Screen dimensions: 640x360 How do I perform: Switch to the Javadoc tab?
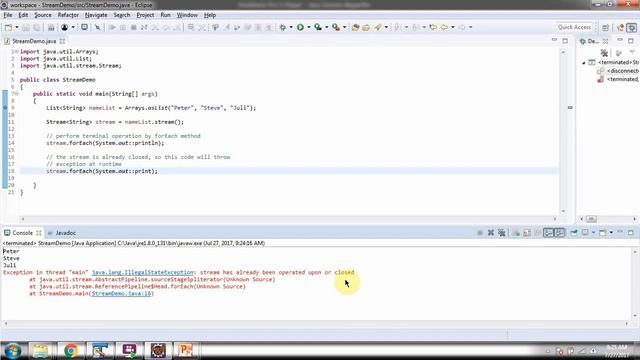tap(62, 233)
